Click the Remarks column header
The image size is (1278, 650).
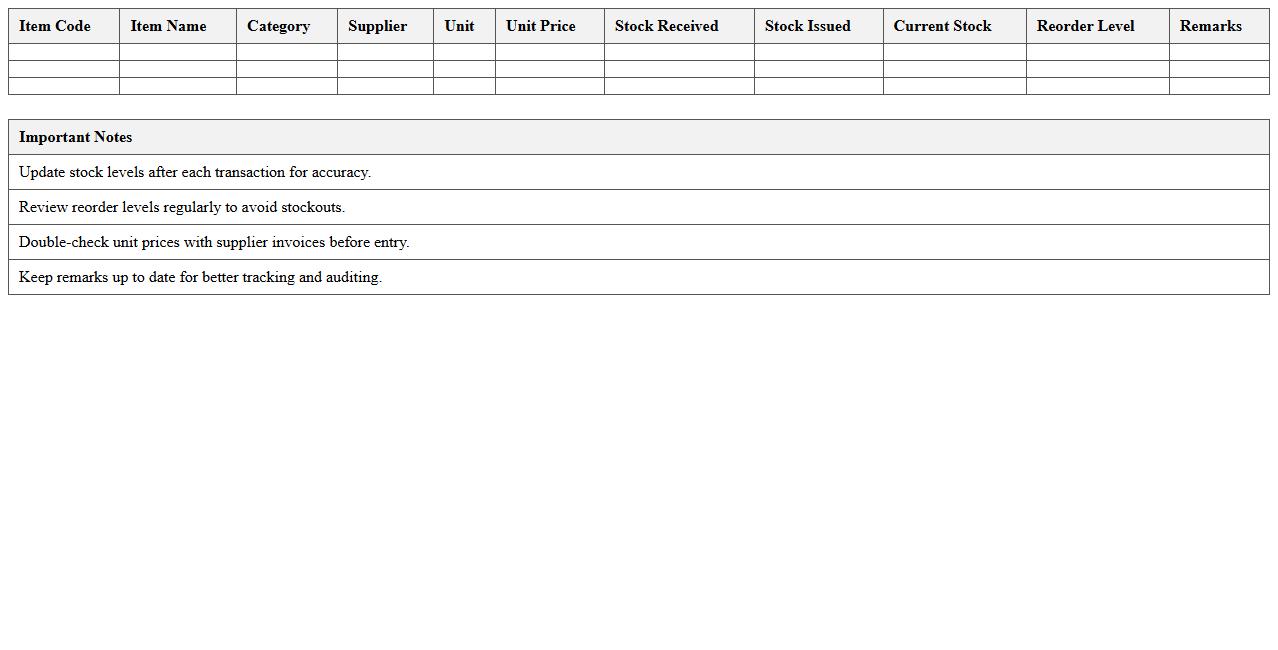(x=1210, y=26)
